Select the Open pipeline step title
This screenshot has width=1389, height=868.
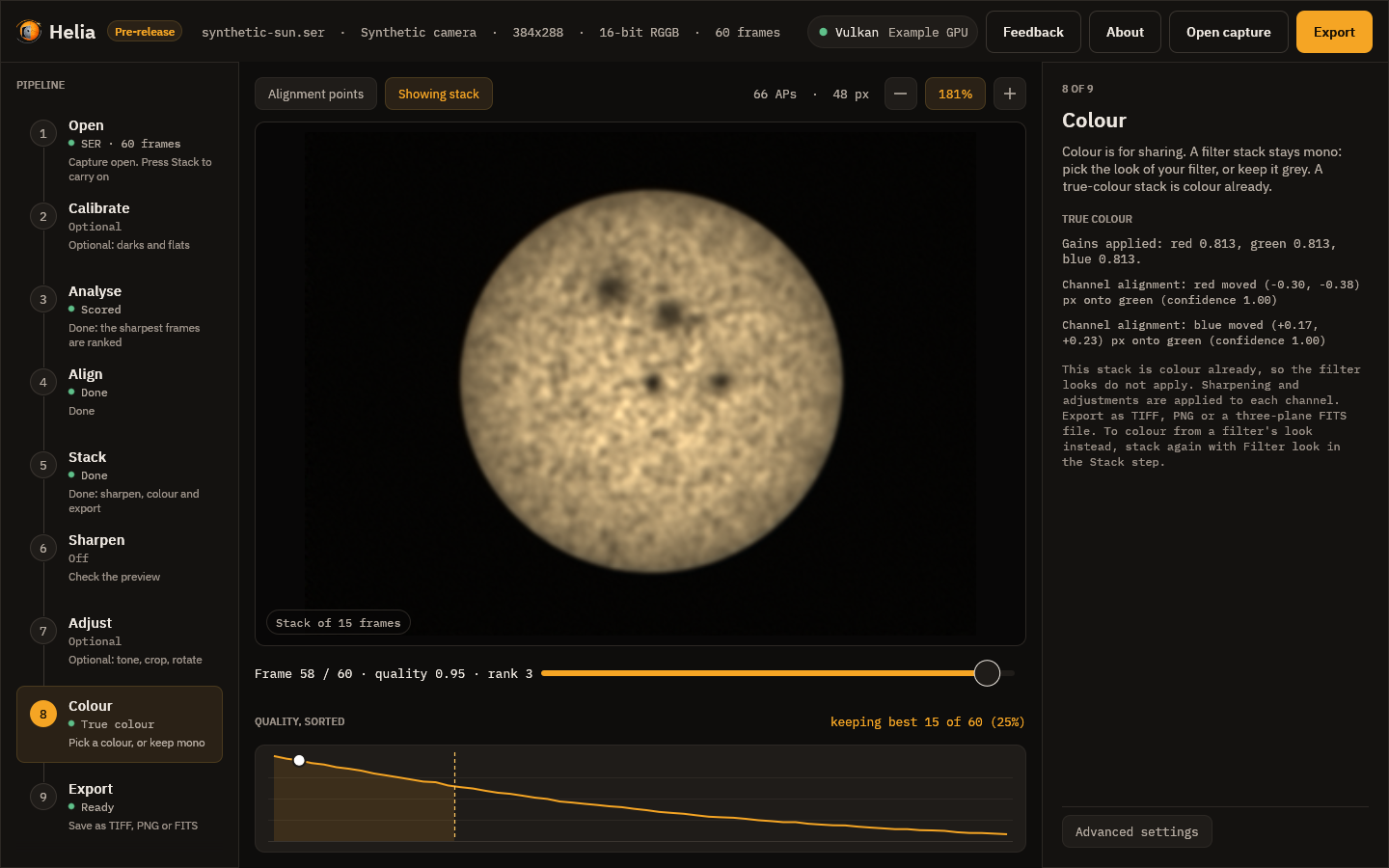[x=86, y=125]
